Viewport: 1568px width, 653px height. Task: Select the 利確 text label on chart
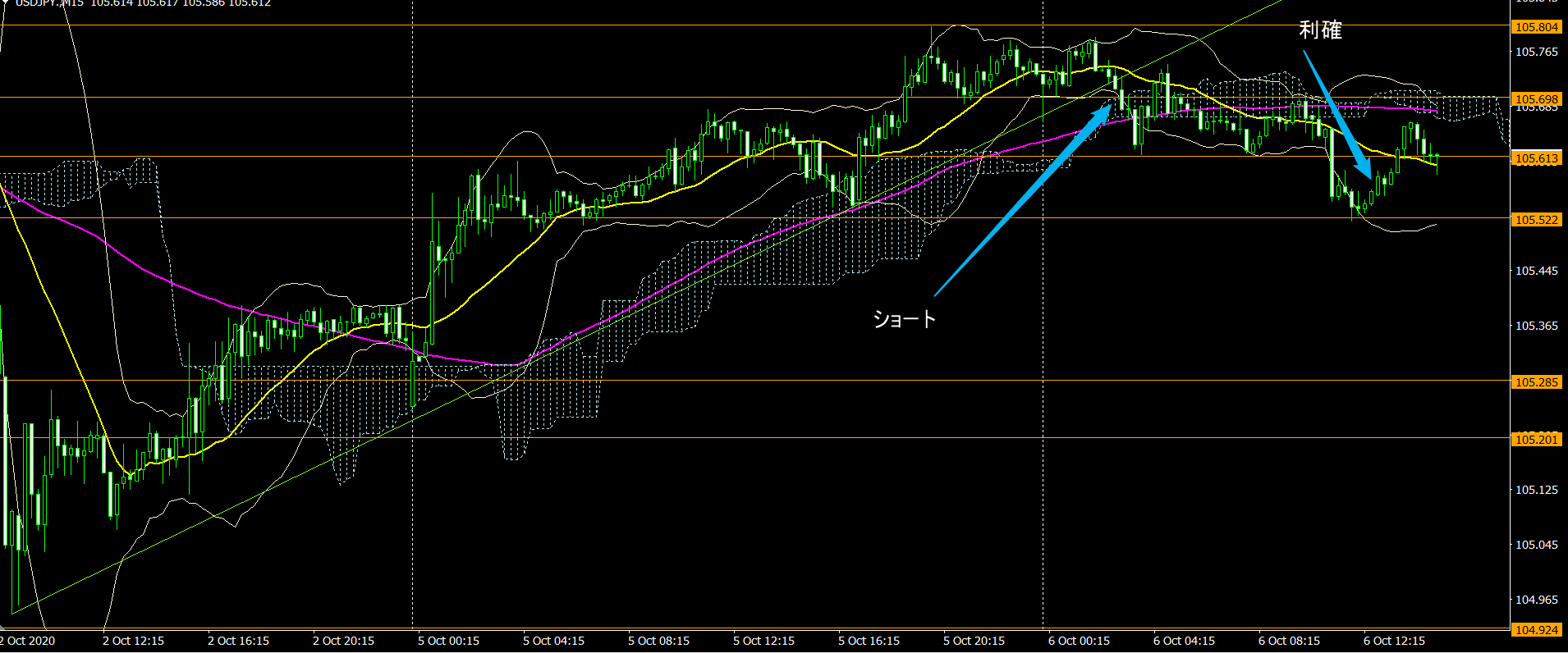[1320, 30]
